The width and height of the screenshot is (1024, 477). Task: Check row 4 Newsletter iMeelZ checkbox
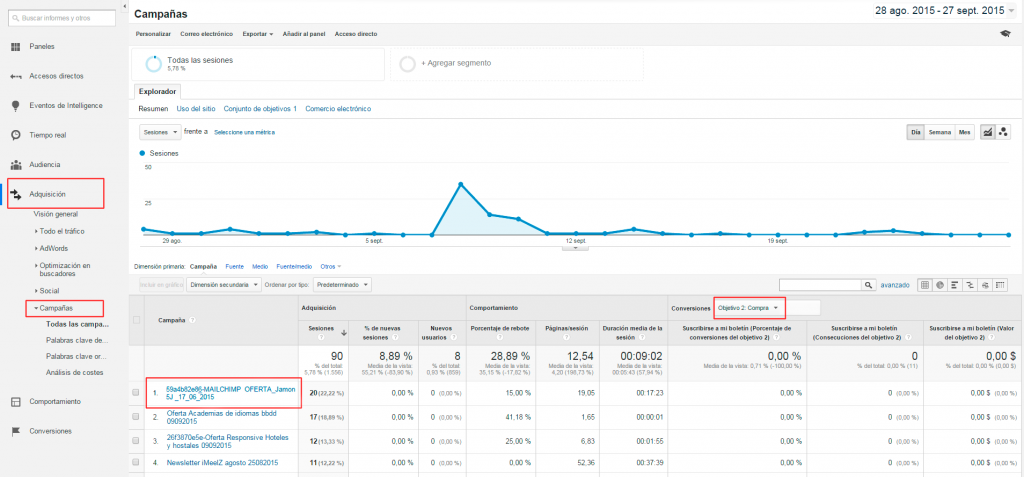click(136, 462)
